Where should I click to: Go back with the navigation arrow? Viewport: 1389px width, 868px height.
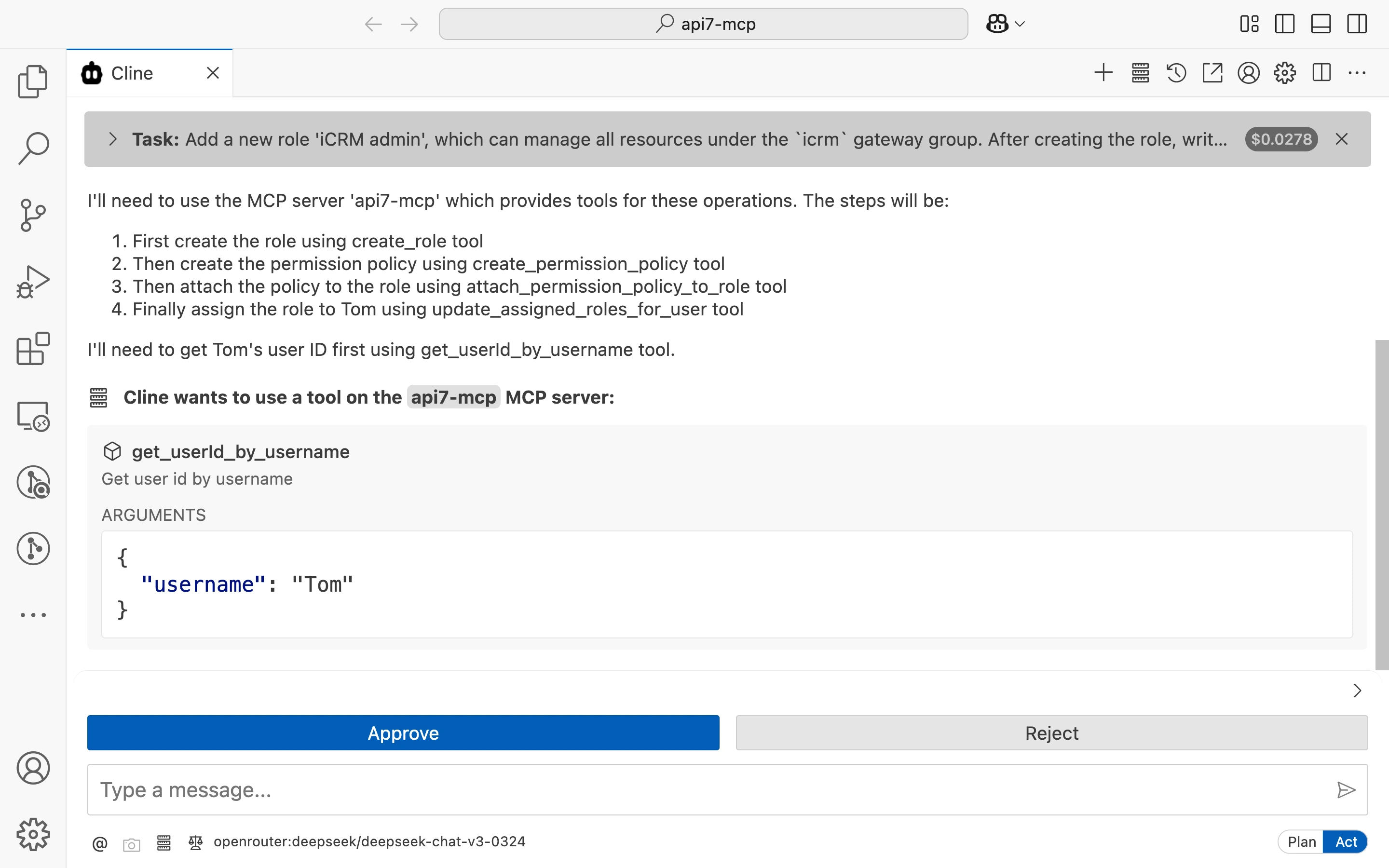point(373,24)
